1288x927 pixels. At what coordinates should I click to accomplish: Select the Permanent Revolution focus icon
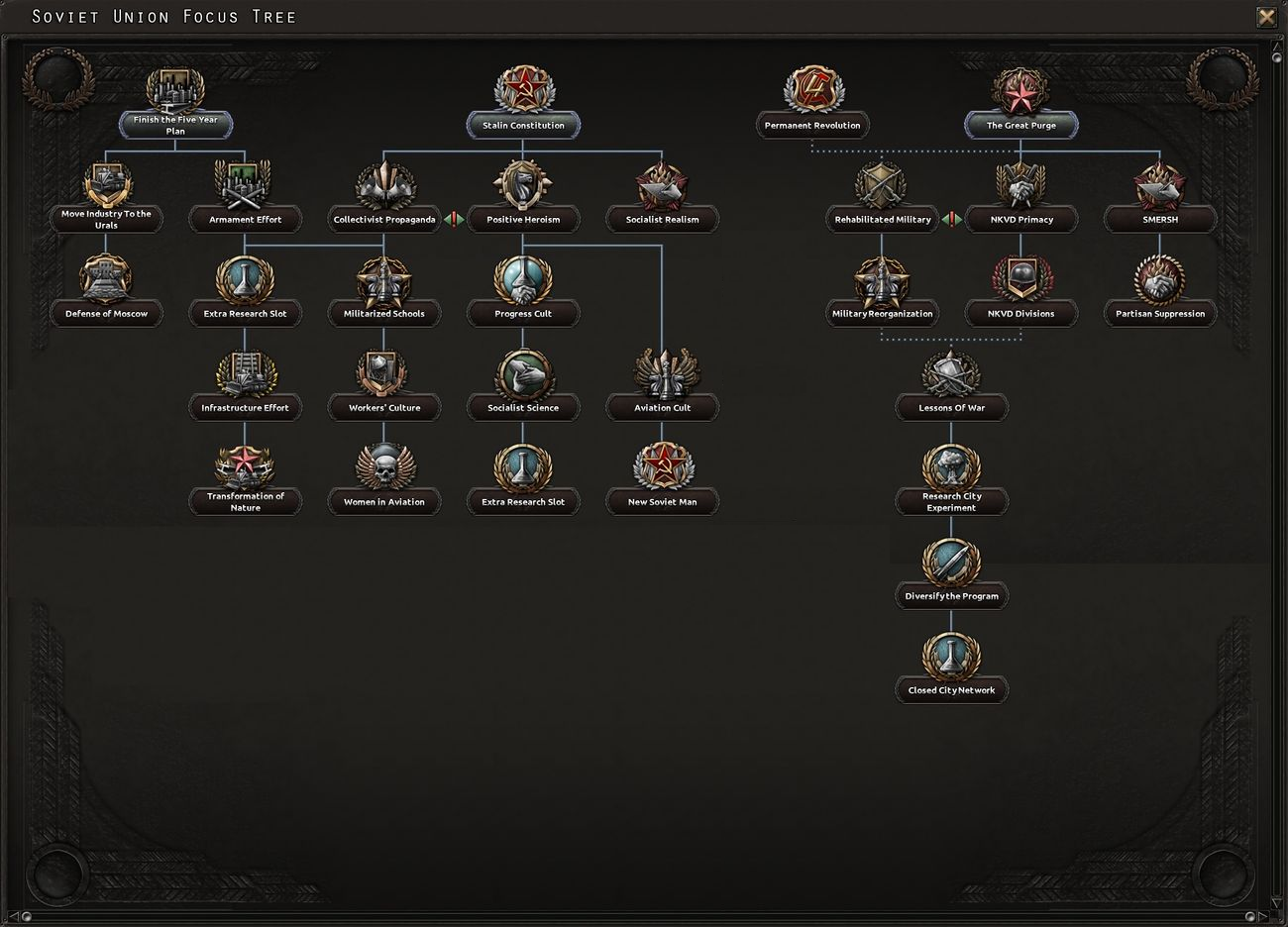(x=812, y=89)
